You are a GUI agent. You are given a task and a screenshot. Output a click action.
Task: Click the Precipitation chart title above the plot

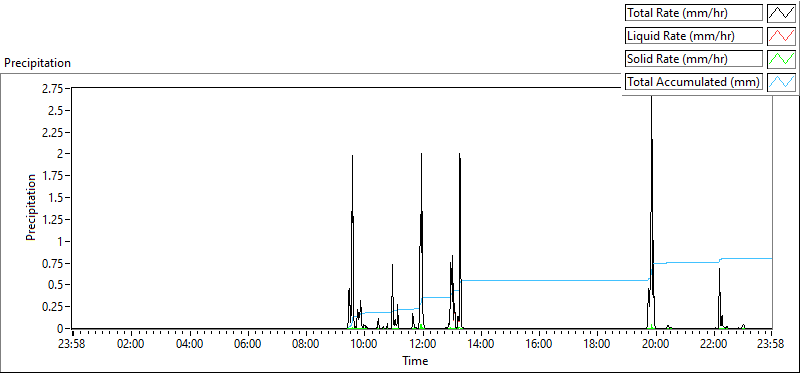point(37,63)
